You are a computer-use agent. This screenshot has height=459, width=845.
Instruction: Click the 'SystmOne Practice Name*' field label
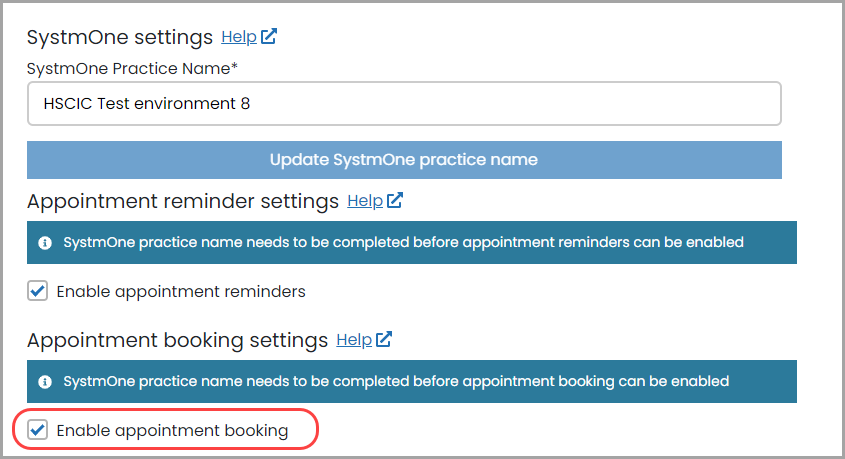pos(132,68)
